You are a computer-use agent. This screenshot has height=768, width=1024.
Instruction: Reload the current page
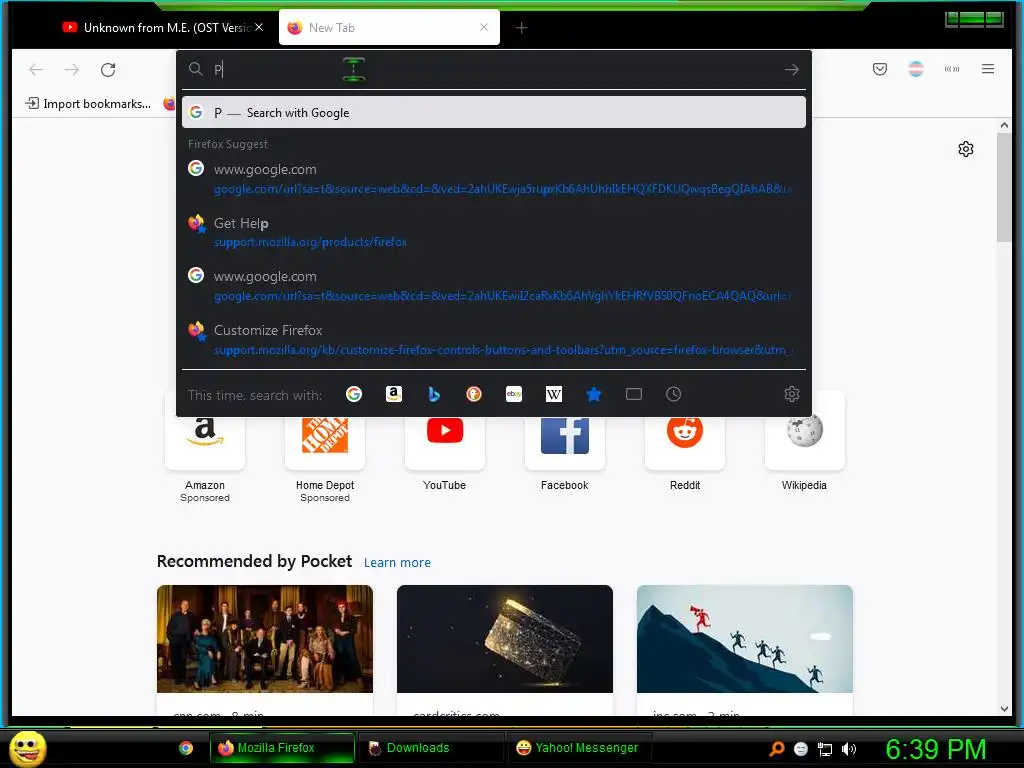pos(108,69)
